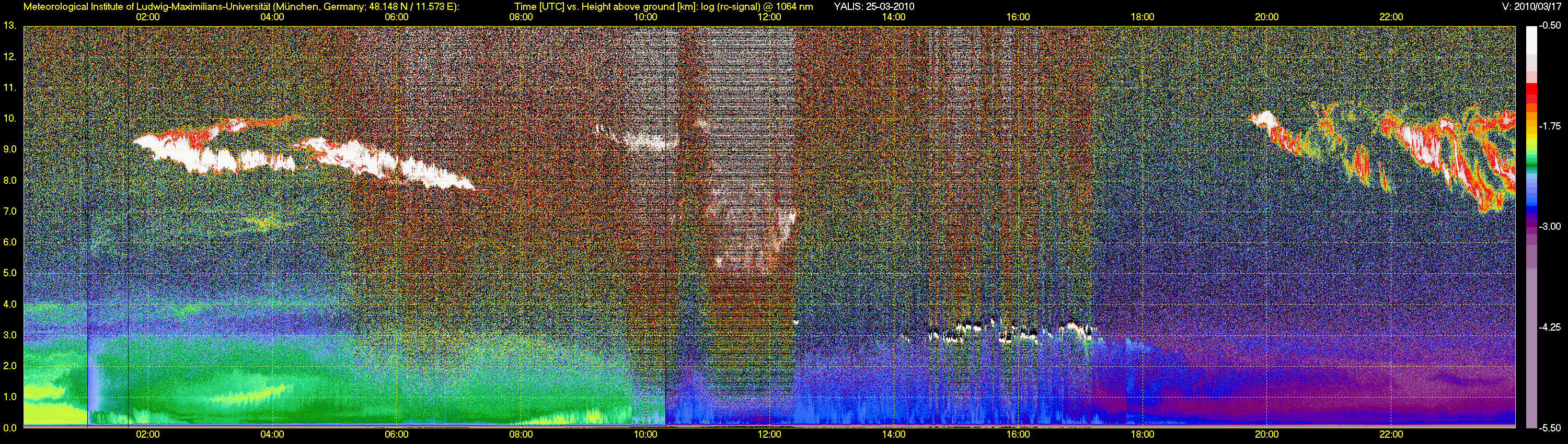Click the 04:00 tick on the bottom time axis

click(272, 435)
